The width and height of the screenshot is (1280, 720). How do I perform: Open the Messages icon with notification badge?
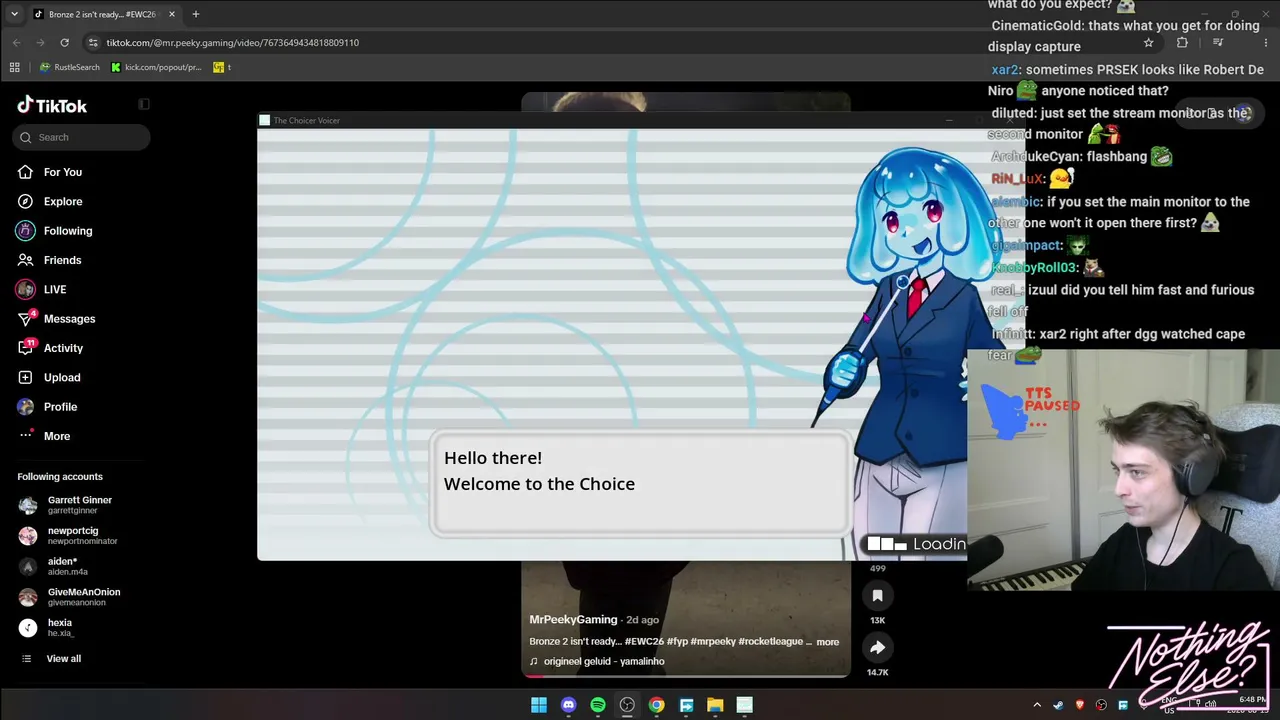click(26, 319)
